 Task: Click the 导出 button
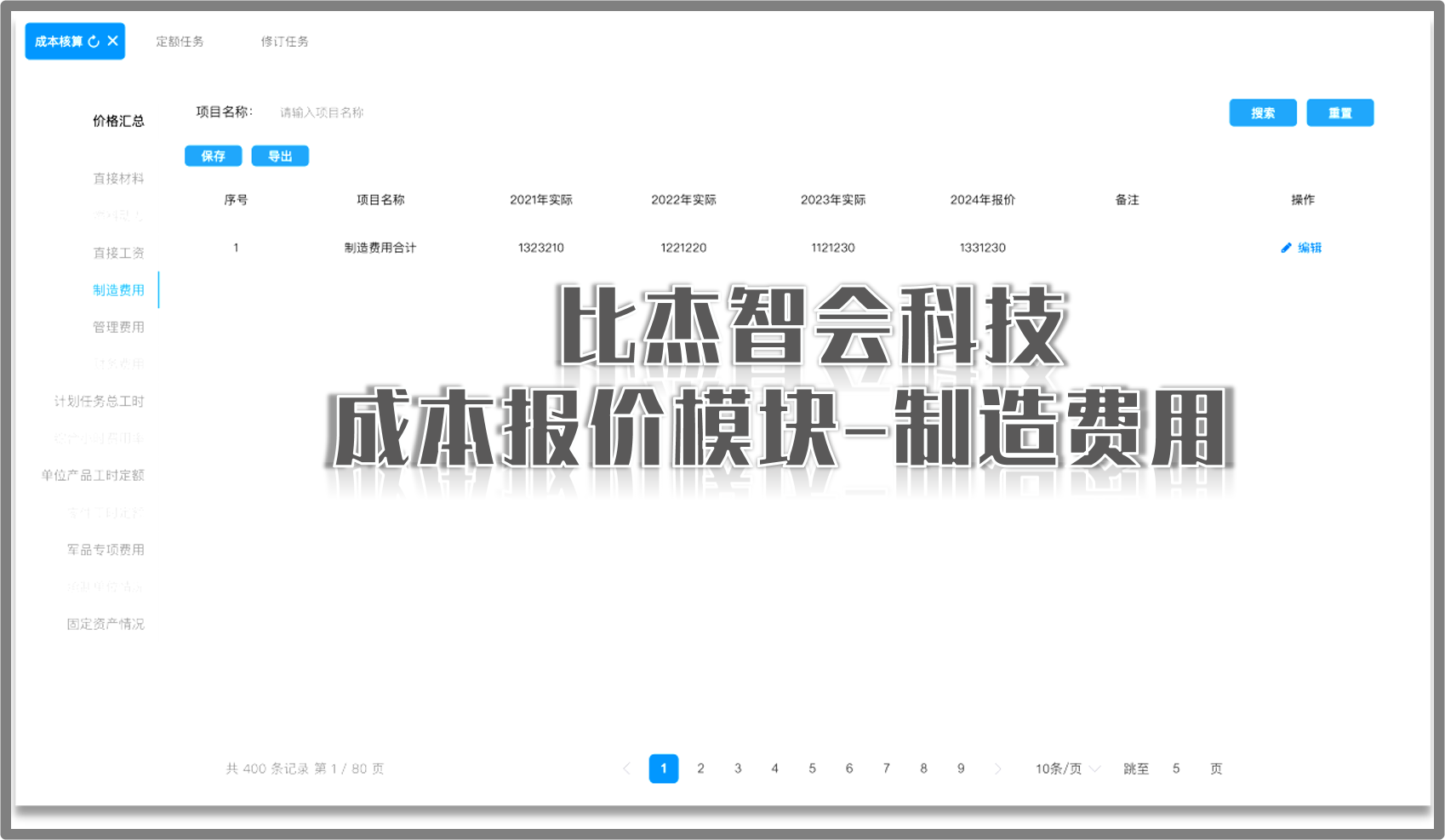click(280, 156)
